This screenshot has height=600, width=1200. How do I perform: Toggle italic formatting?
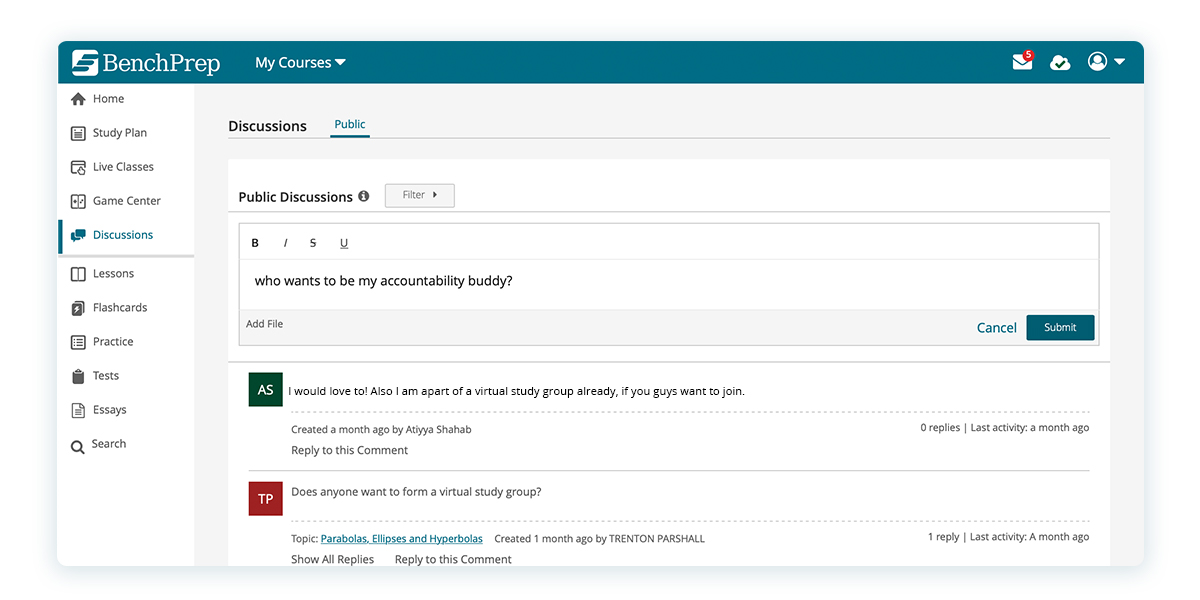[285, 243]
